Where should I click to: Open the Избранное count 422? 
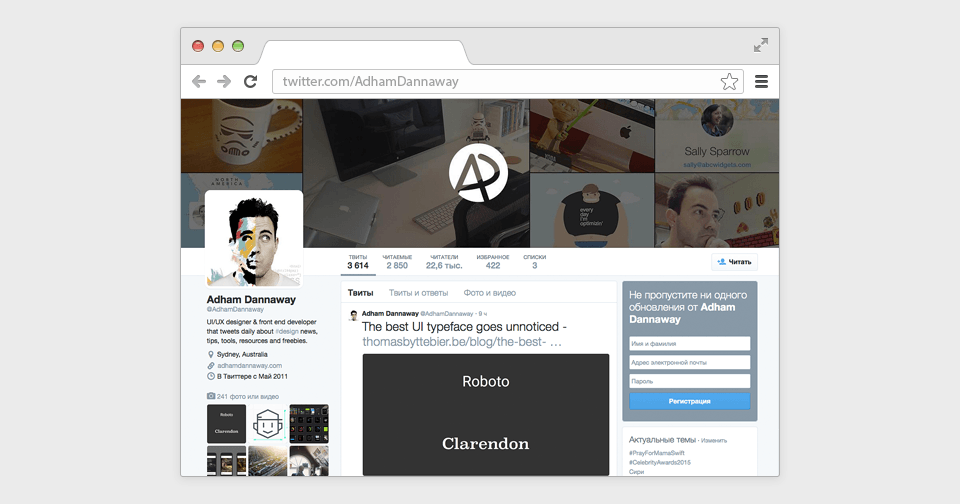[x=493, y=262]
